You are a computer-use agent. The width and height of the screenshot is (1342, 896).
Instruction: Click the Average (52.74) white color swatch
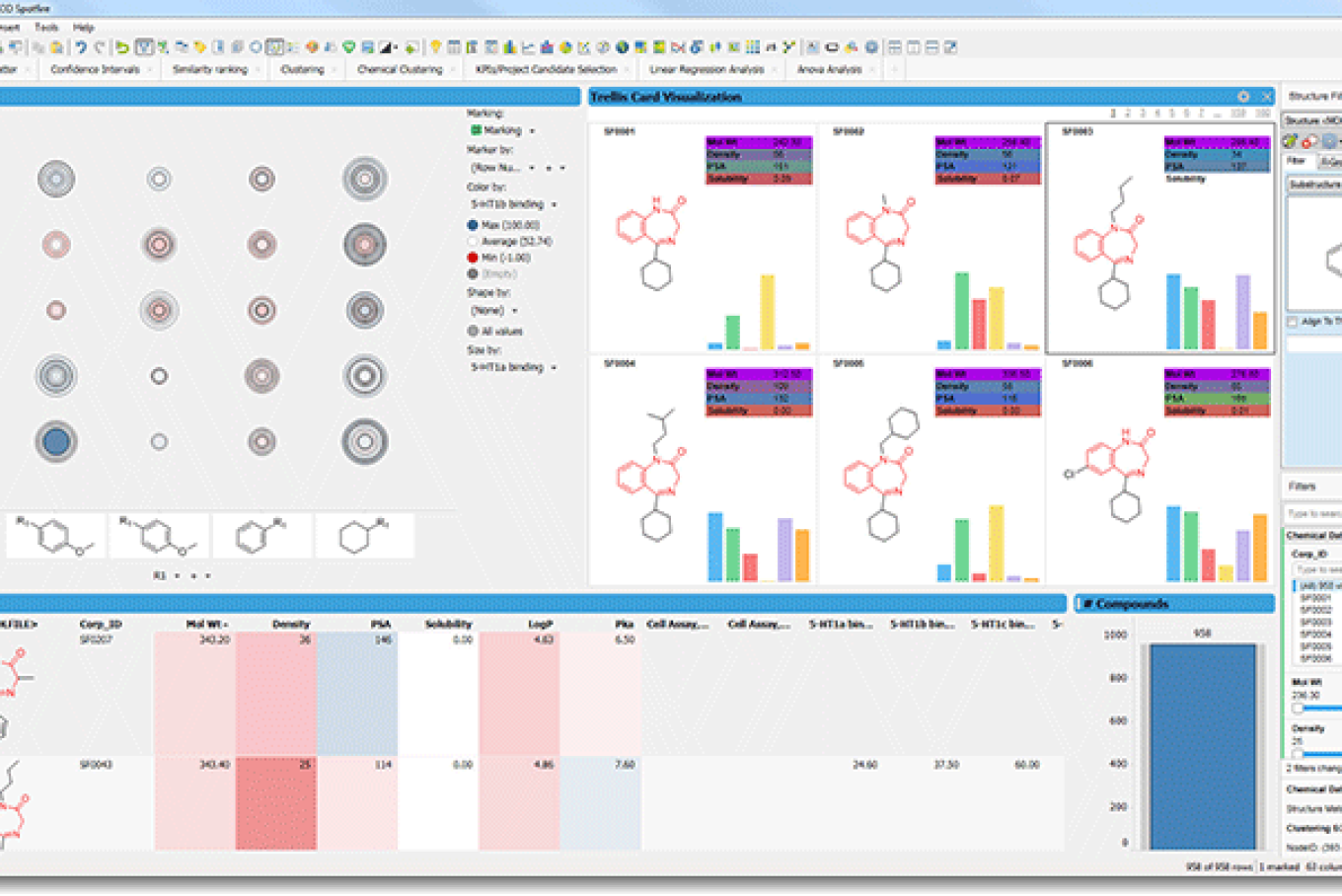pos(473,241)
